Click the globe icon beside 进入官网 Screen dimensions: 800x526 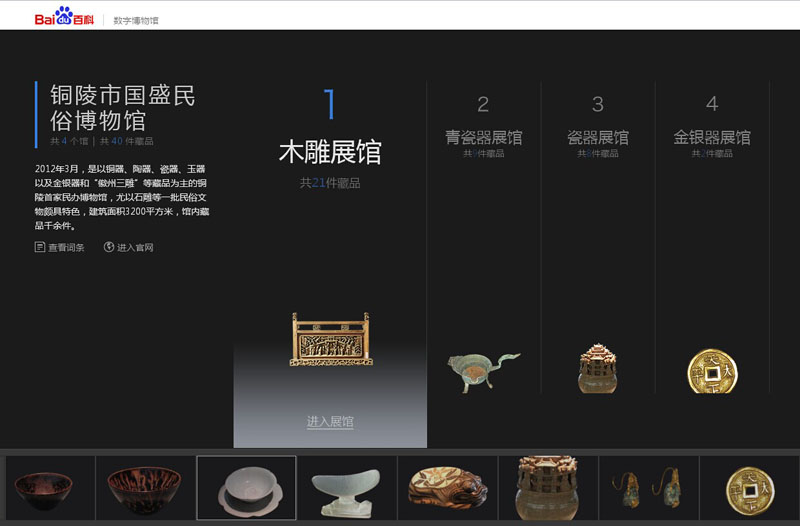pos(109,247)
